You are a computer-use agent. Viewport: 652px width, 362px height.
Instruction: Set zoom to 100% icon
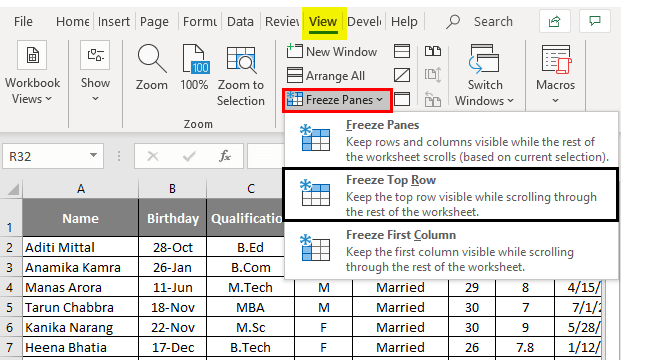point(195,59)
